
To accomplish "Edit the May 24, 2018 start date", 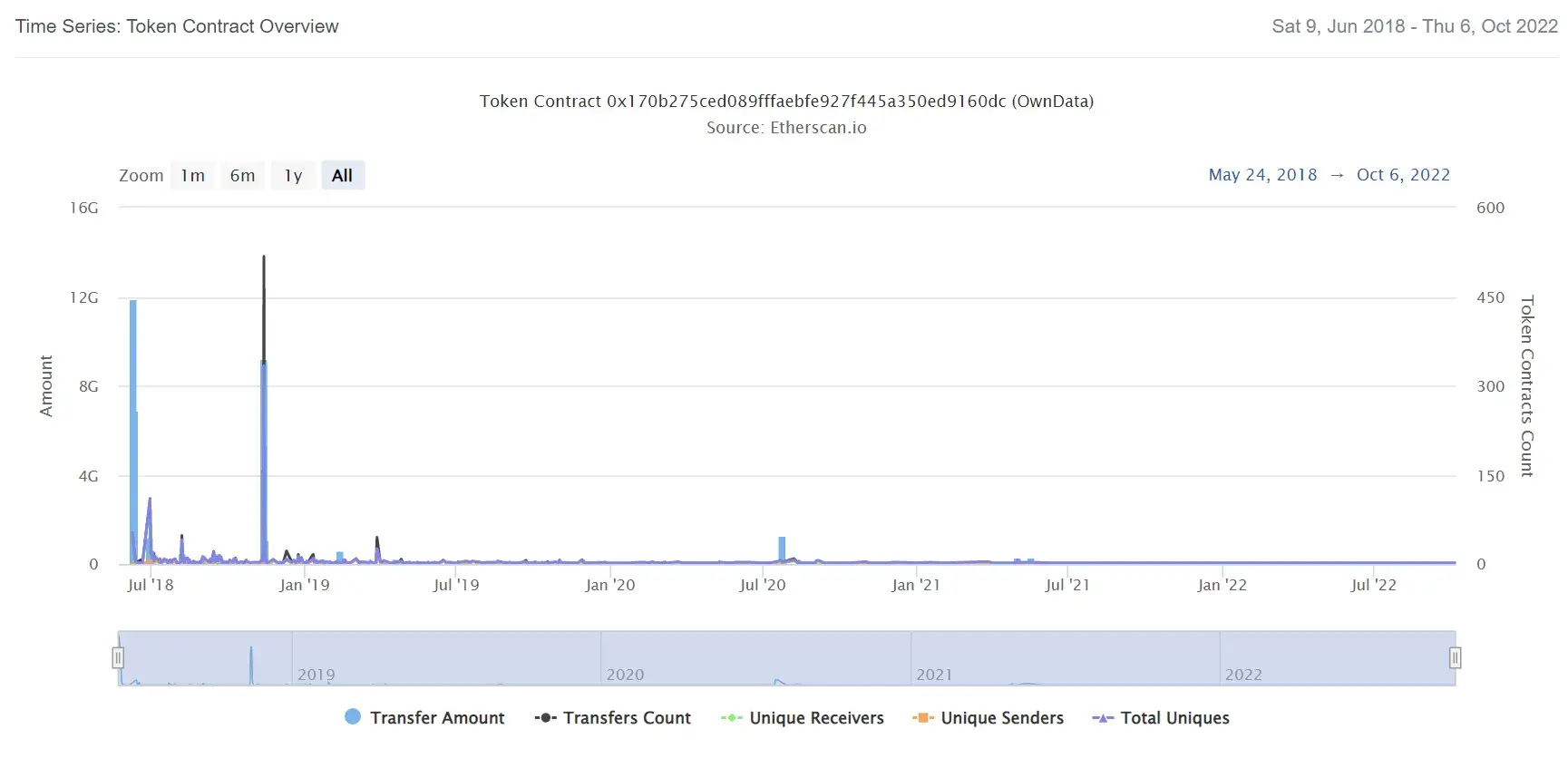I will (x=1262, y=175).
